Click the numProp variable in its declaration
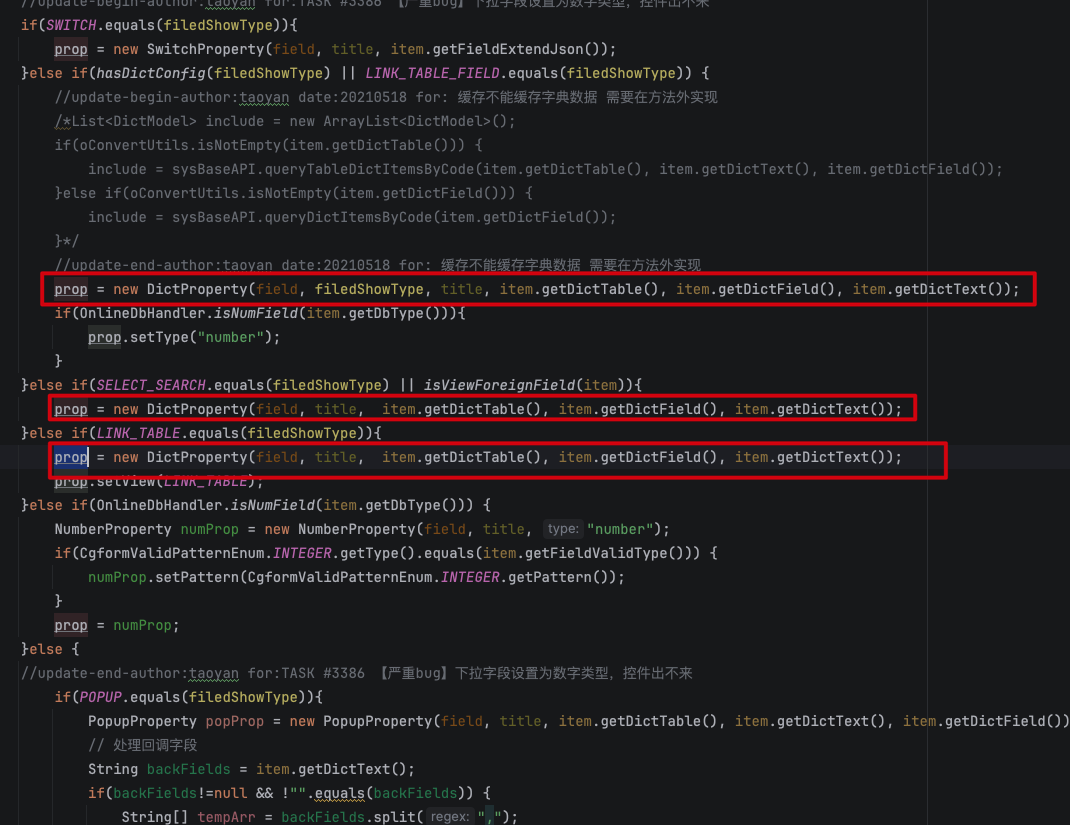Screen dimensions: 1070x825 click(209, 529)
